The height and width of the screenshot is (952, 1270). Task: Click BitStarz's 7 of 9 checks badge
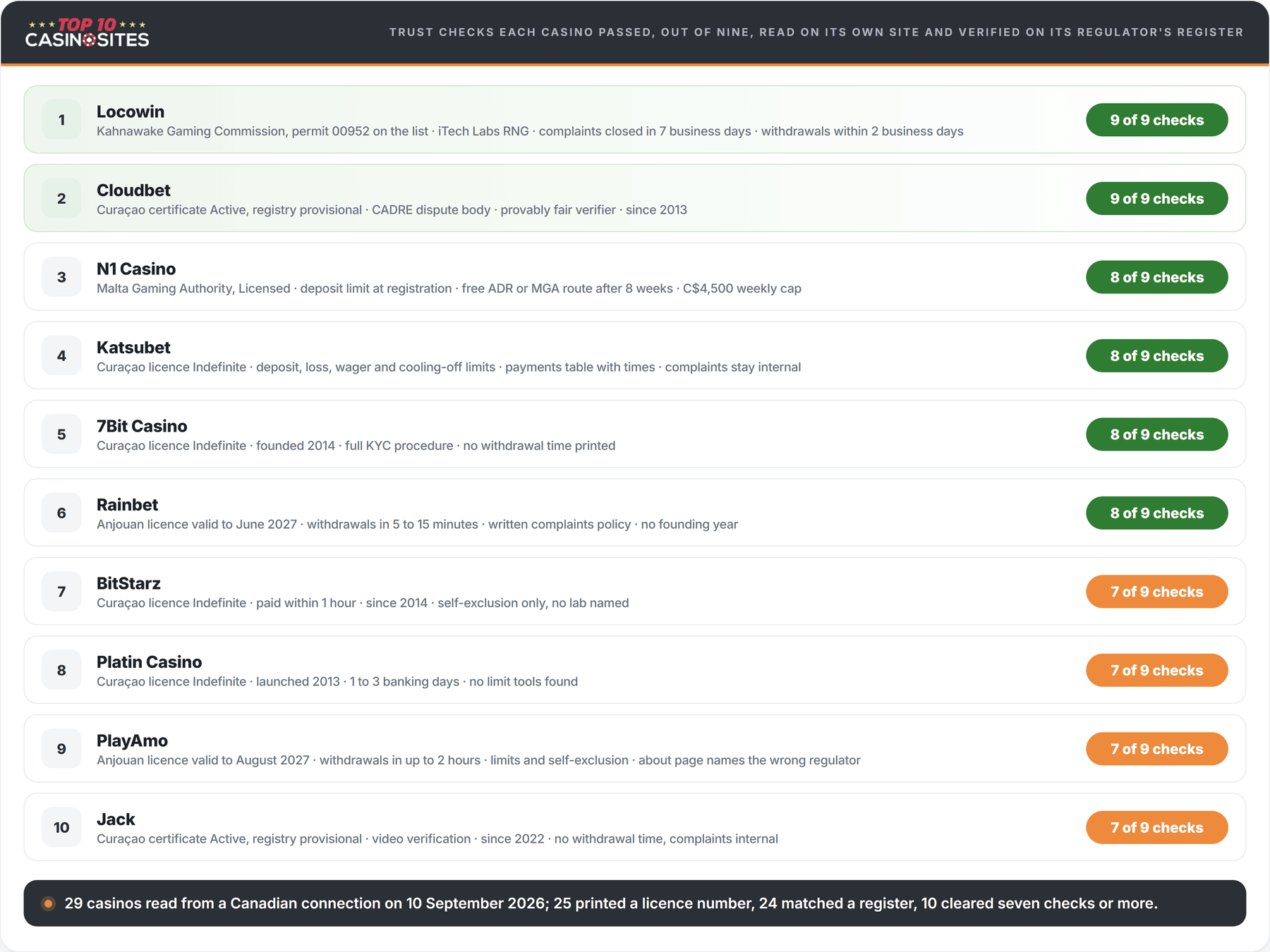pyautogui.click(x=1157, y=592)
